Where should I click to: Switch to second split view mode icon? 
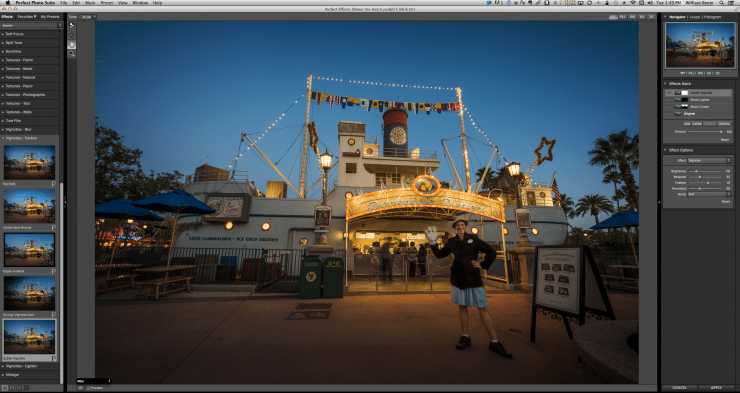tap(12, 388)
